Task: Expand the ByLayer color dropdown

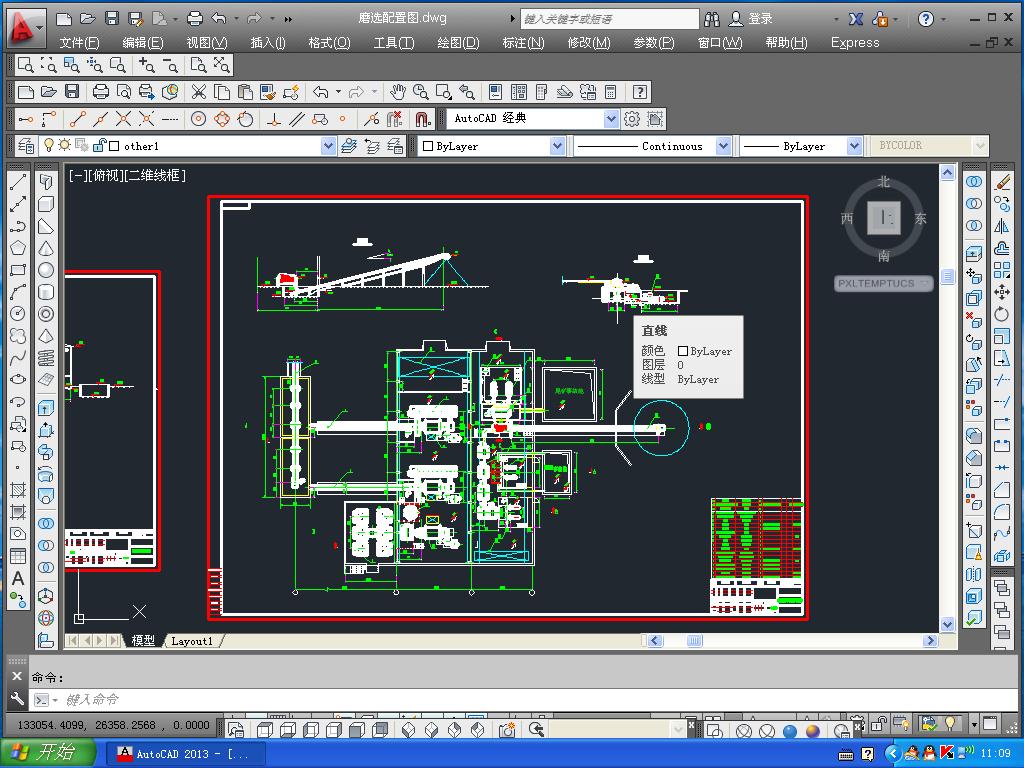Action: click(557, 146)
